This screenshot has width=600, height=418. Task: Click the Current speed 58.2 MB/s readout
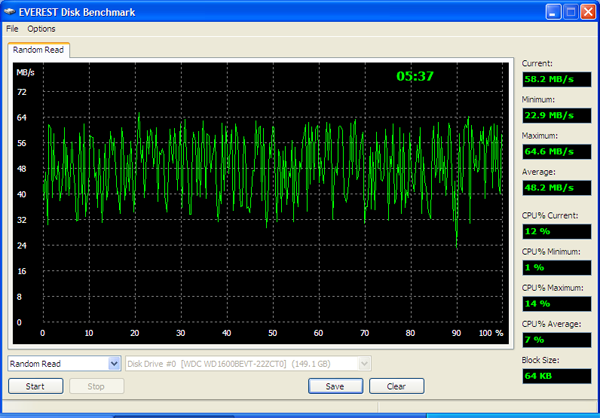click(556, 79)
